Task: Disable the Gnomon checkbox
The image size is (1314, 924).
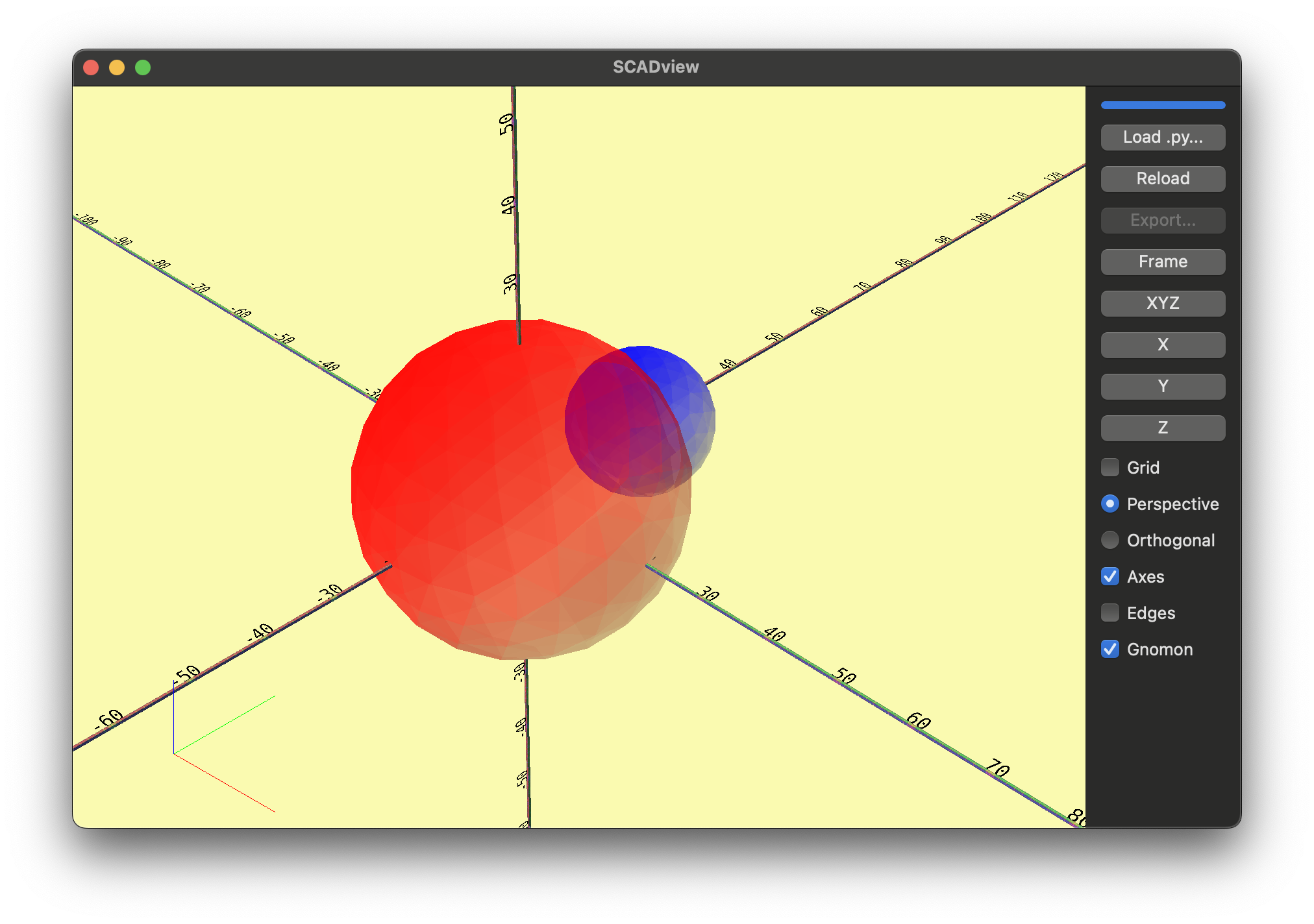Action: 1111,649
